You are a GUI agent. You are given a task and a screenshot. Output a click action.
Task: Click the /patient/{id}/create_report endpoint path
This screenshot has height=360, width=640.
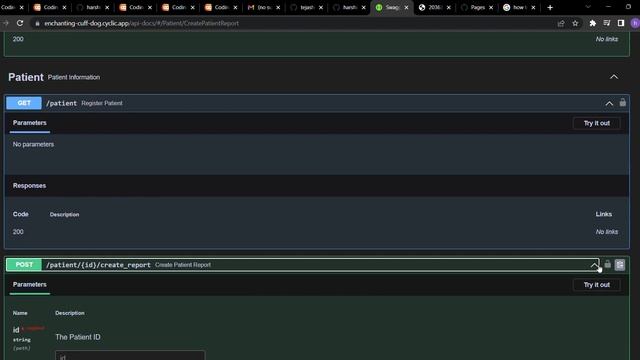pos(98,265)
